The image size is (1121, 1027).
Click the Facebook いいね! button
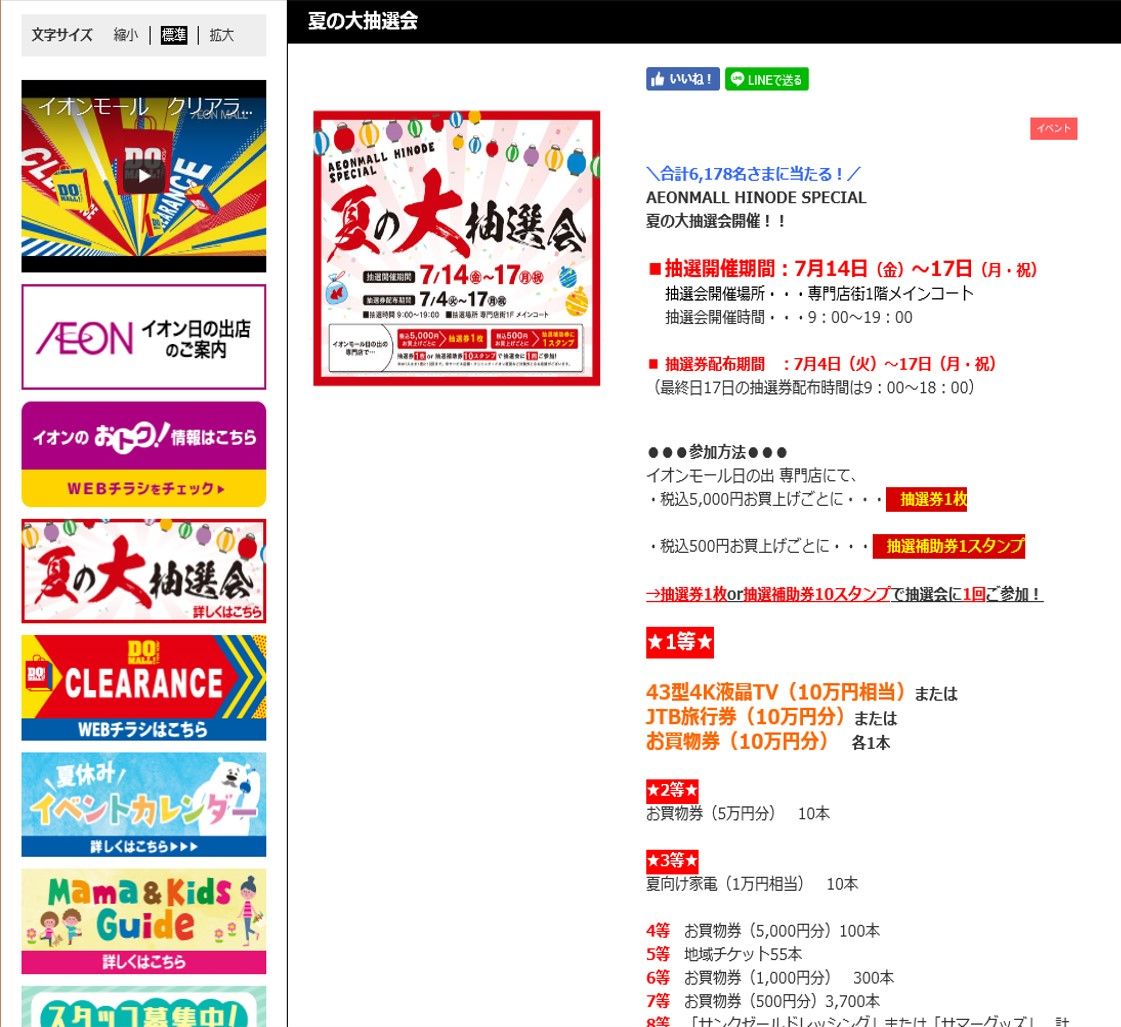683,79
